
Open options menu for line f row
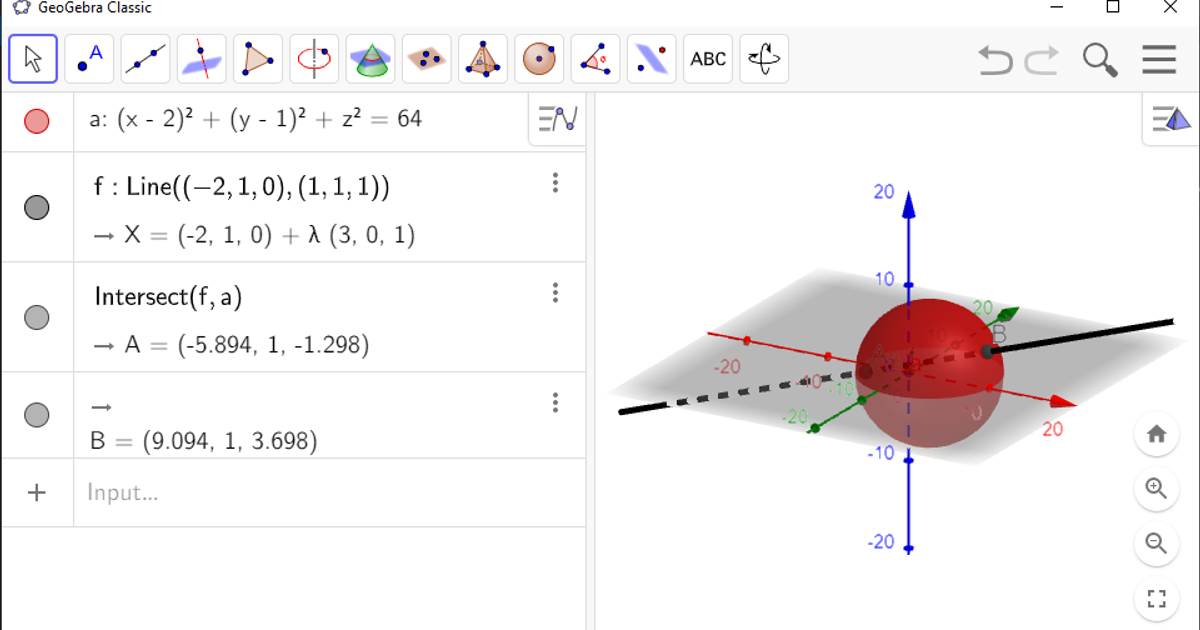[555, 183]
